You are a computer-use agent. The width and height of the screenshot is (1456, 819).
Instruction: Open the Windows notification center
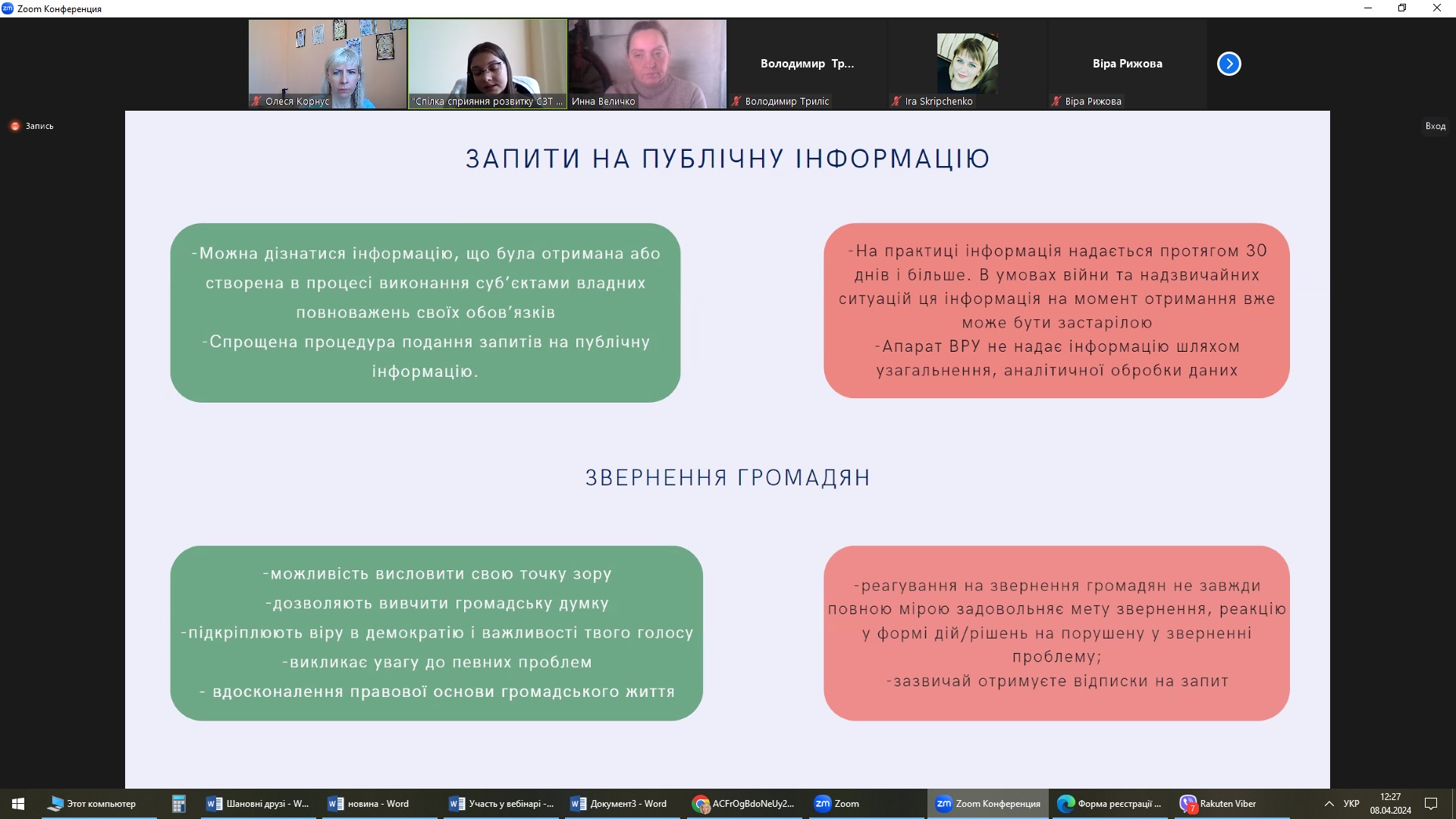point(1431,804)
